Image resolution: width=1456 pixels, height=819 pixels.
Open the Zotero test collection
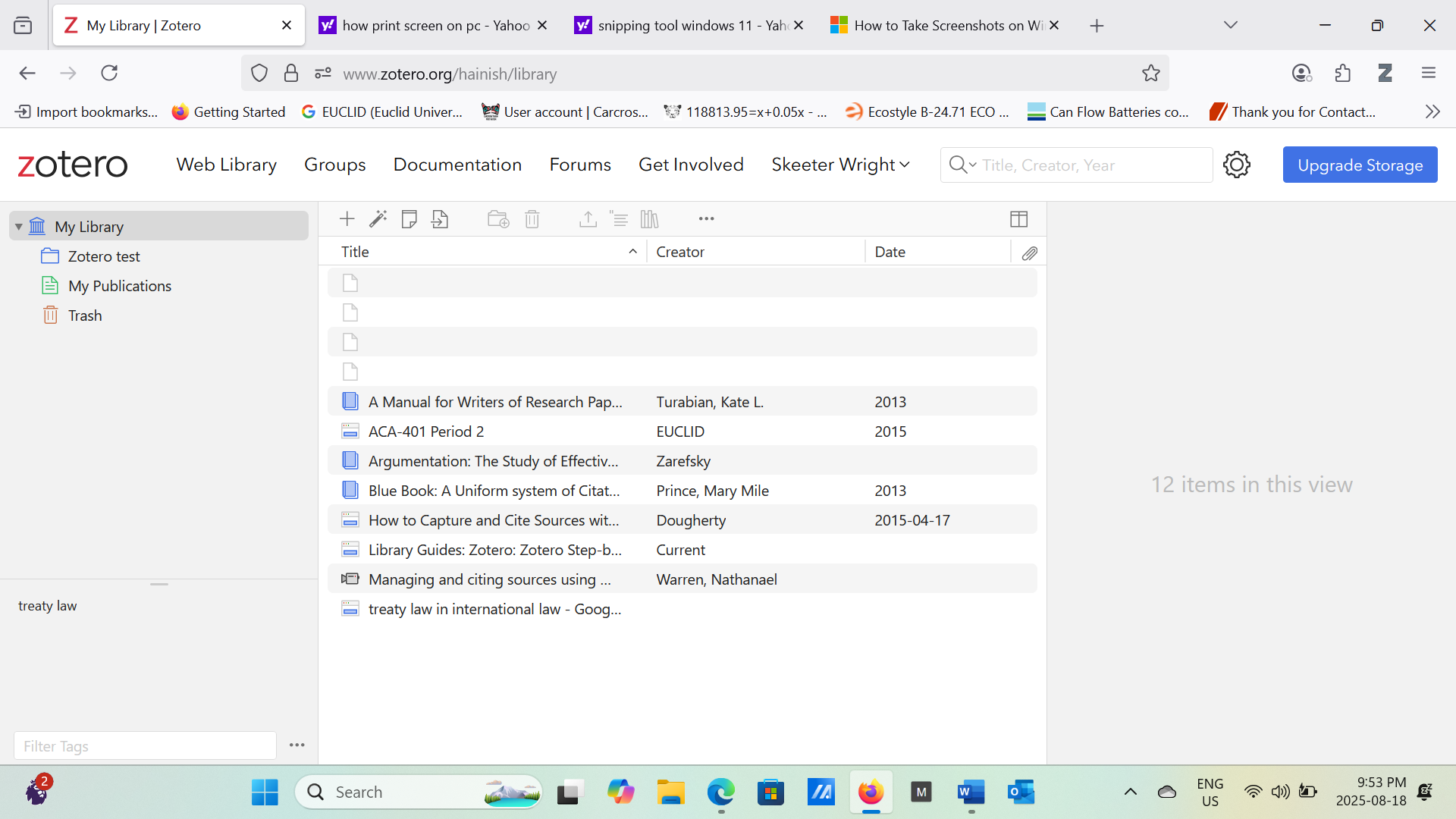coord(104,256)
